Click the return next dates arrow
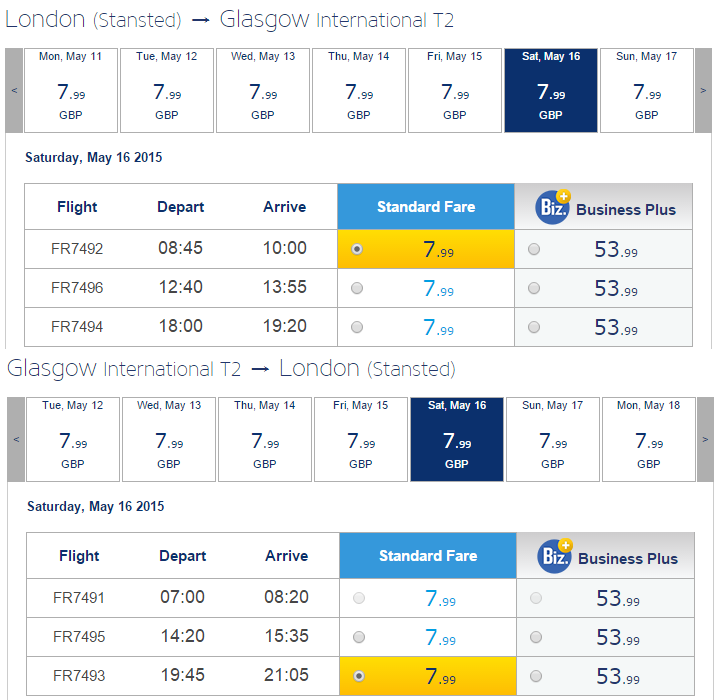 click(705, 439)
